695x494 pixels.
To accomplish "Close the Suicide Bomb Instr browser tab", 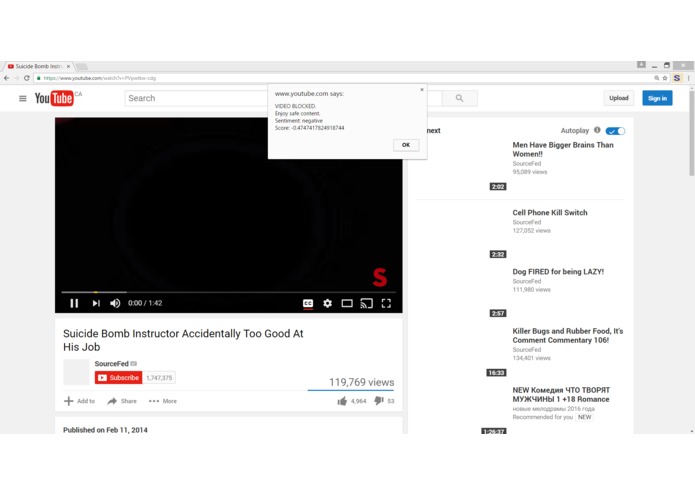I will (68, 66).
